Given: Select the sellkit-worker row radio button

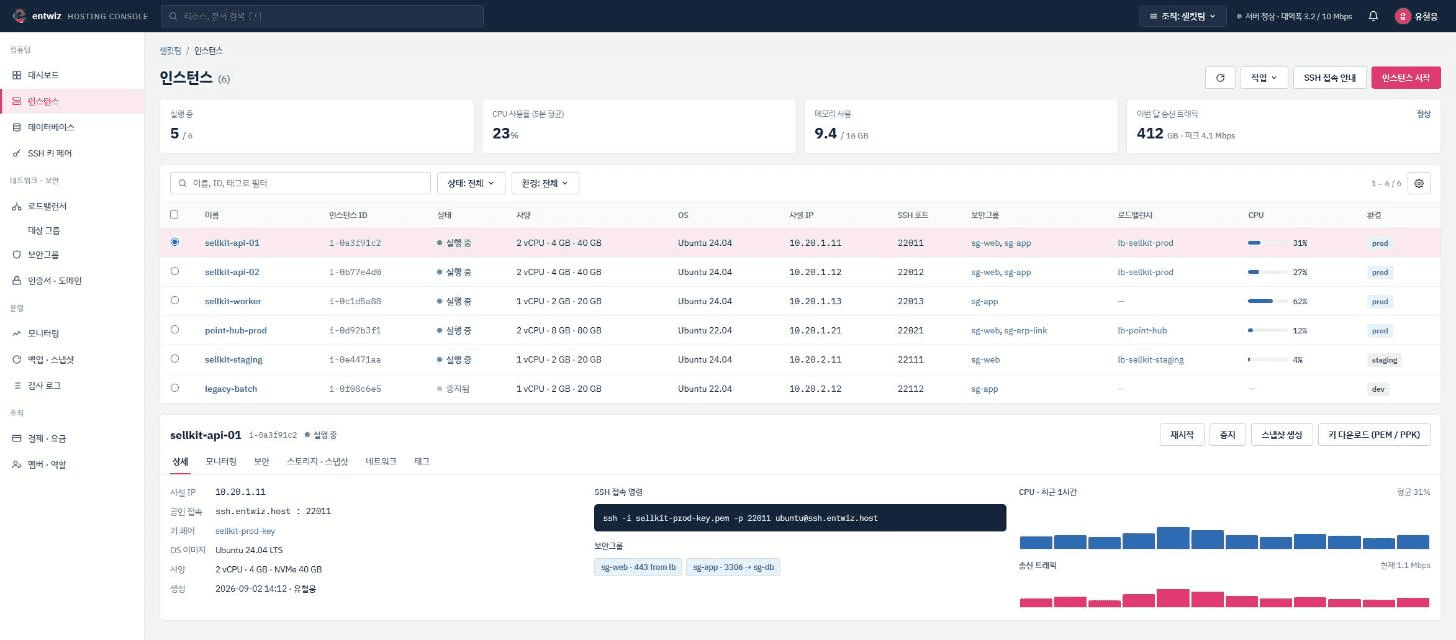Looking at the screenshot, I should (x=175, y=300).
